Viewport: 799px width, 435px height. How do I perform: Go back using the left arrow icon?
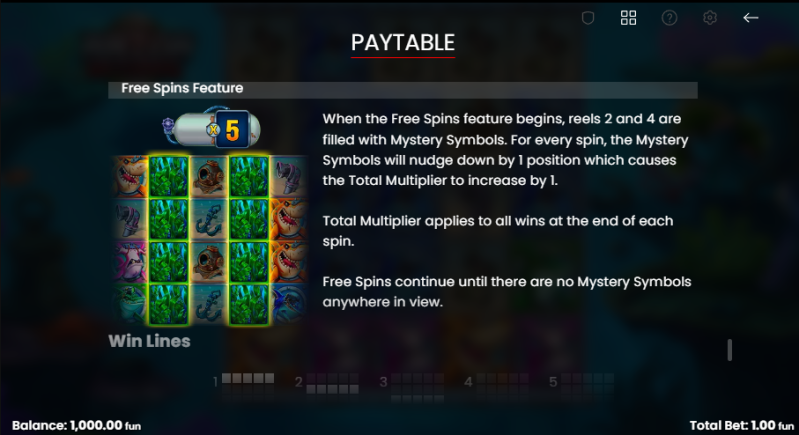point(751,18)
